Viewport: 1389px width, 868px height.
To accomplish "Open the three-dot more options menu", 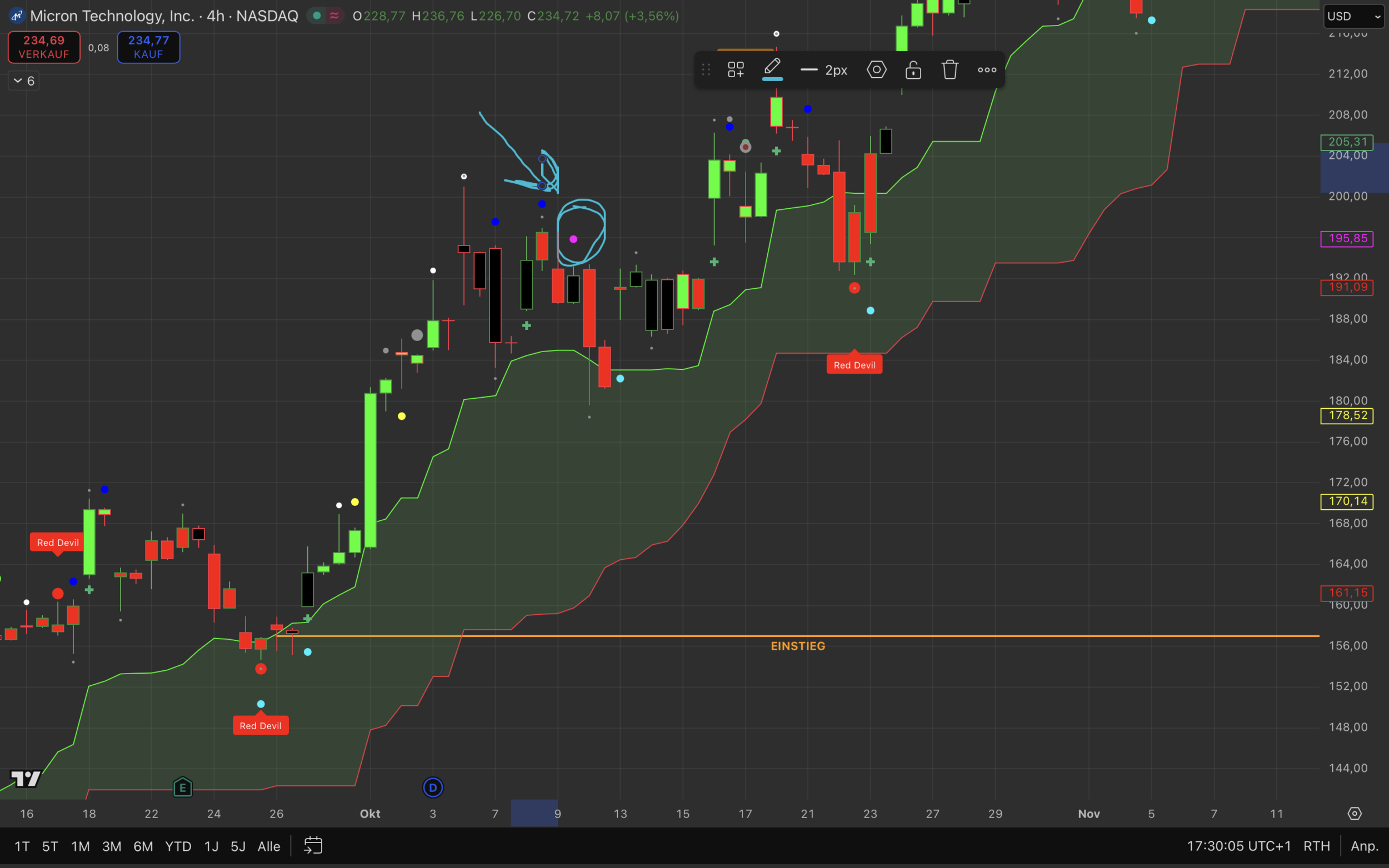I will (987, 70).
